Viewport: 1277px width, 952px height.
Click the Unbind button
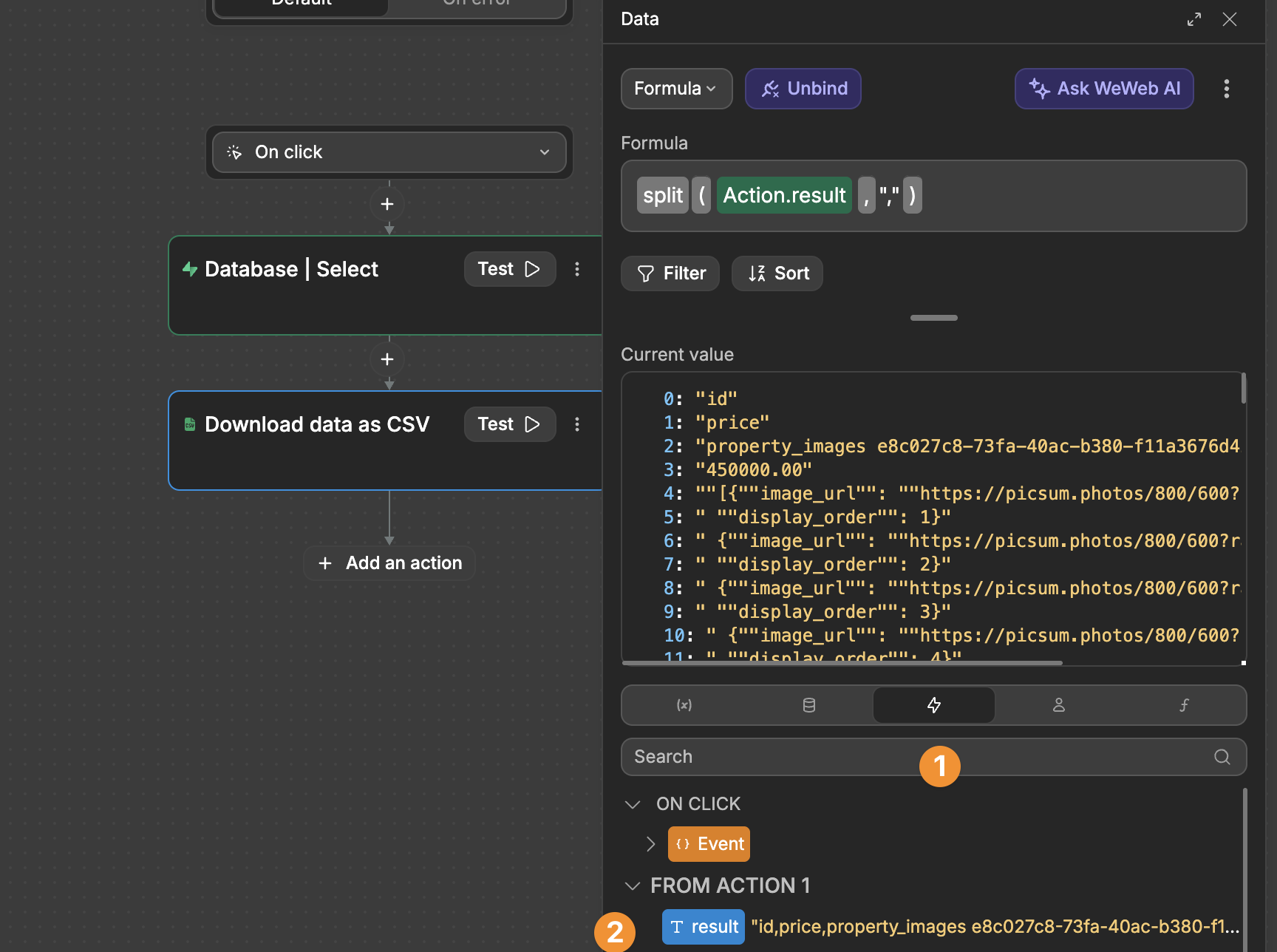click(x=803, y=89)
